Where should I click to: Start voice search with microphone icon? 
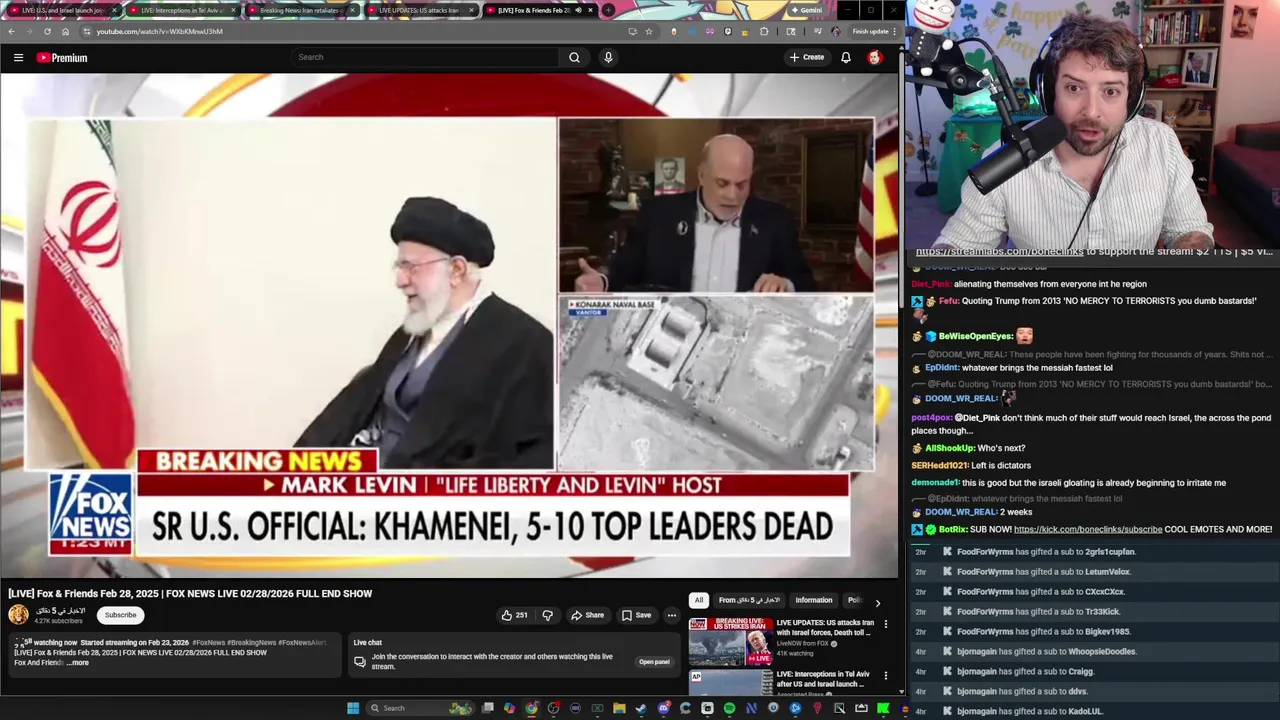(608, 57)
